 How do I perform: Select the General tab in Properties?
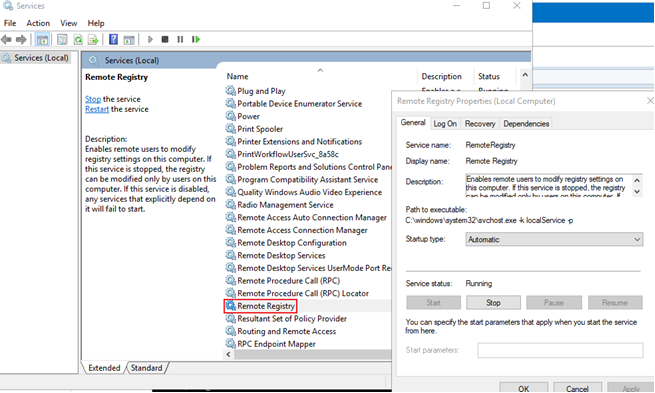pos(413,122)
